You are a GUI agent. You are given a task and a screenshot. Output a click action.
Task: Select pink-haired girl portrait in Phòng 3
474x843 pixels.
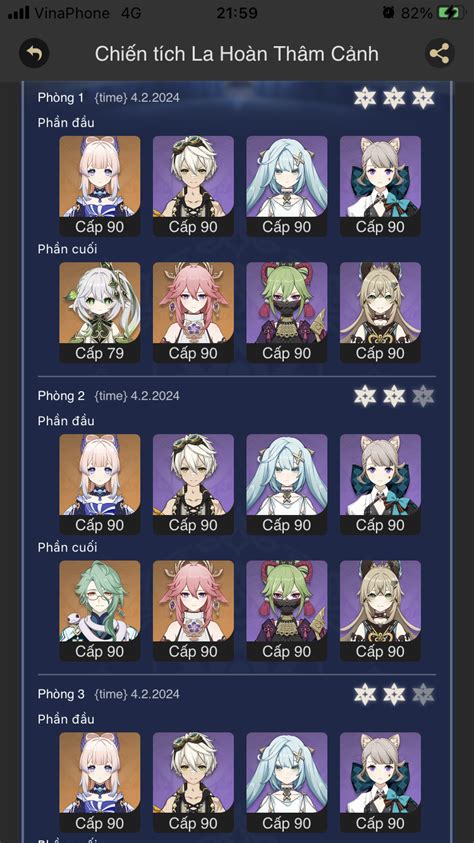[x=99, y=782]
